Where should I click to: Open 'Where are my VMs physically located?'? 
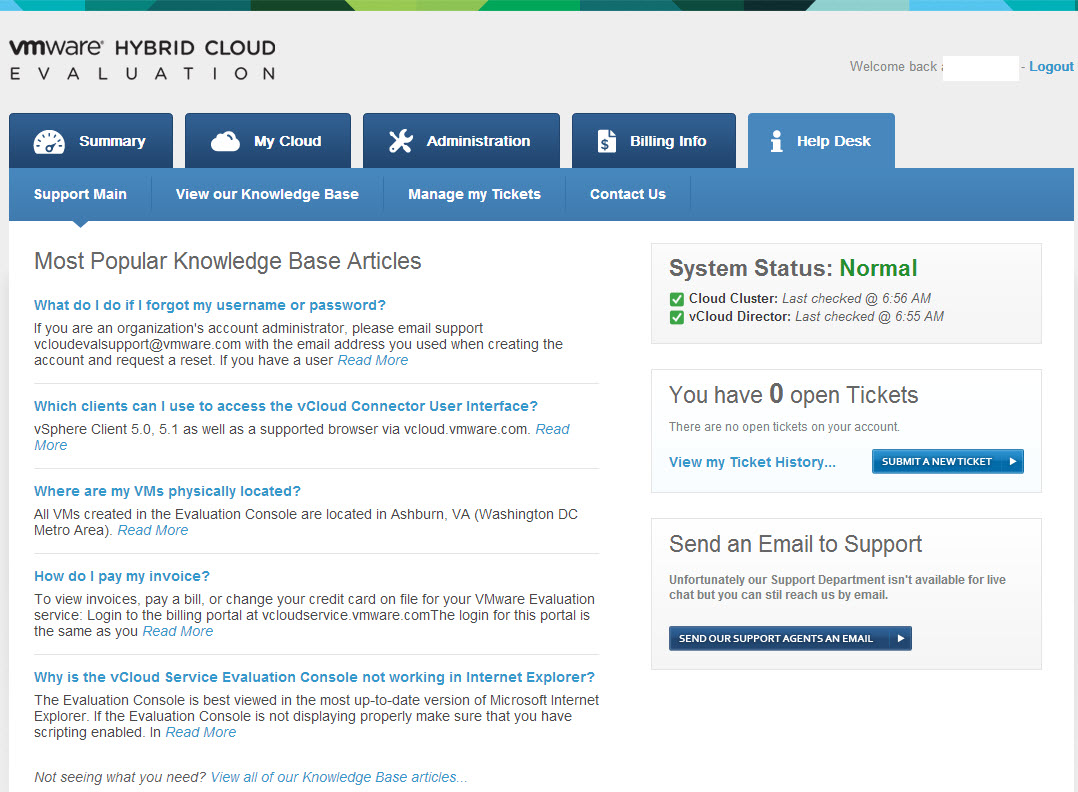pos(167,492)
